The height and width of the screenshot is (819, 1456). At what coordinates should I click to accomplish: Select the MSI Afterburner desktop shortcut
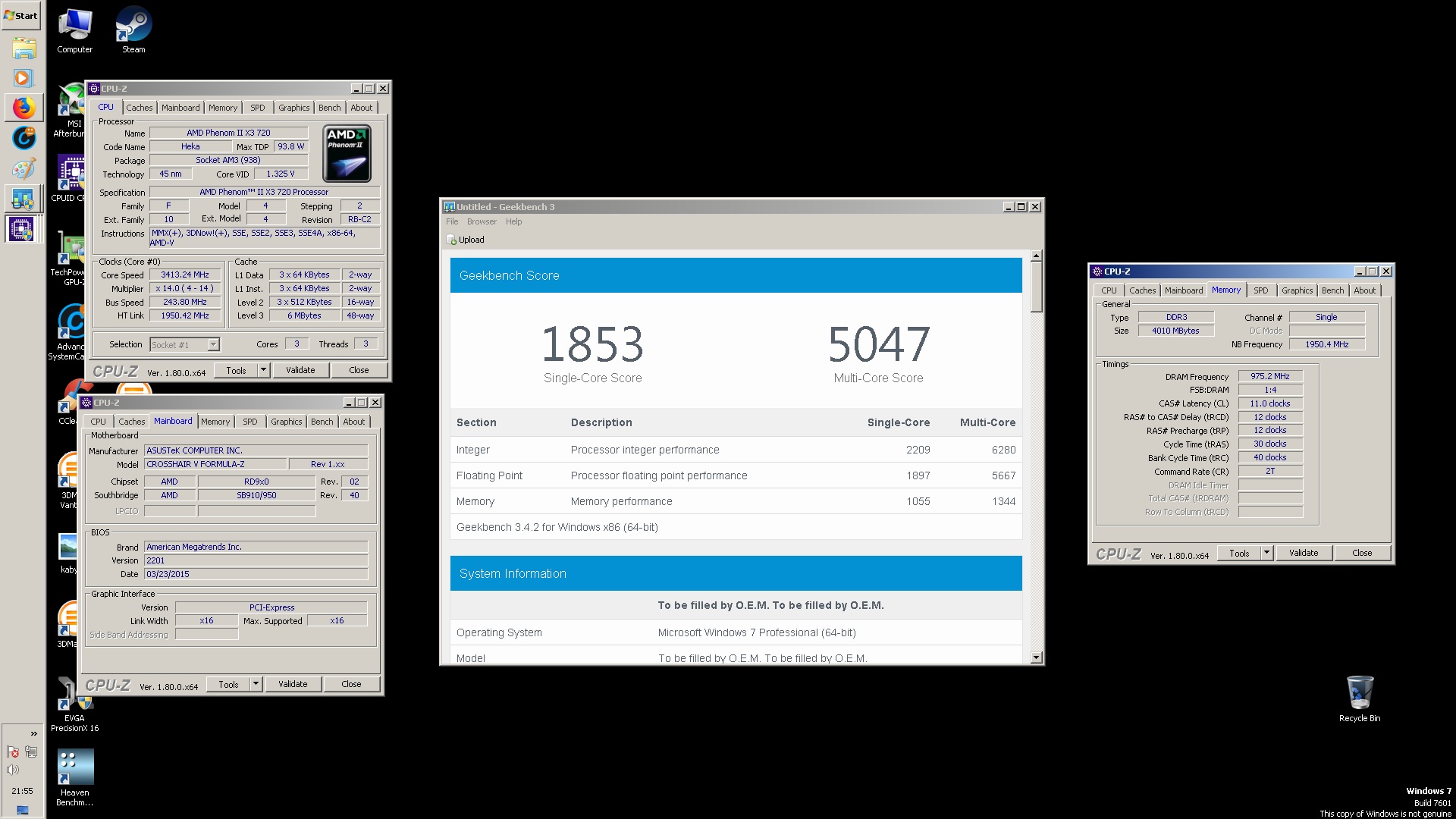[x=70, y=111]
